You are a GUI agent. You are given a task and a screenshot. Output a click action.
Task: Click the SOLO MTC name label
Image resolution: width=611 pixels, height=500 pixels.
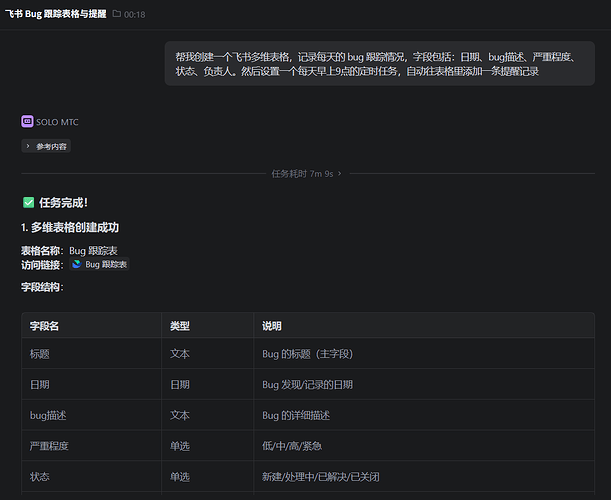pos(57,122)
